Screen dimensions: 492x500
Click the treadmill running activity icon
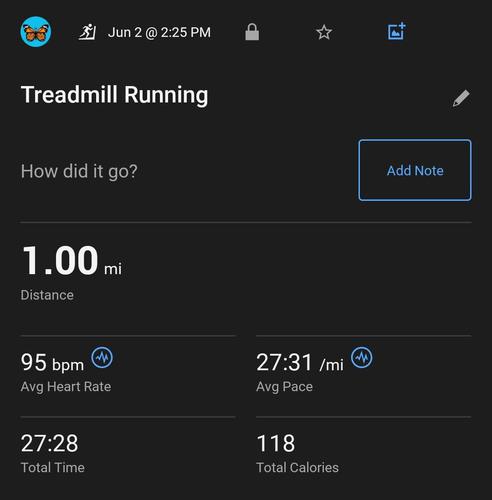pyautogui.click(x=87, y=32)
